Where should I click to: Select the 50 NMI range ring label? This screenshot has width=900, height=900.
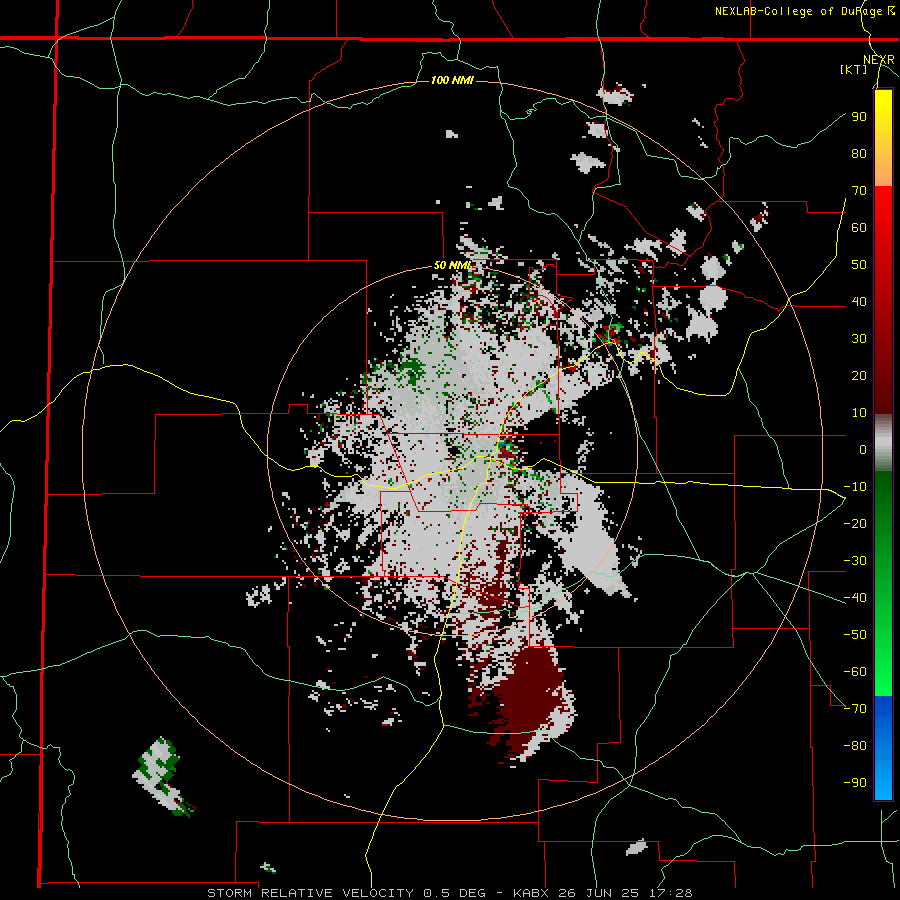click(452, 265)
